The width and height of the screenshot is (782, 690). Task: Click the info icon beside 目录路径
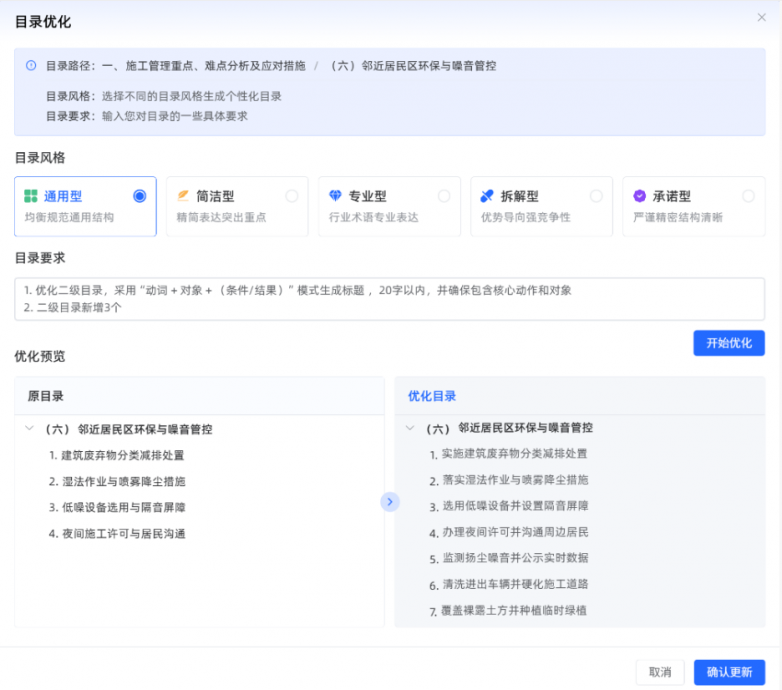tap(31, 65)
